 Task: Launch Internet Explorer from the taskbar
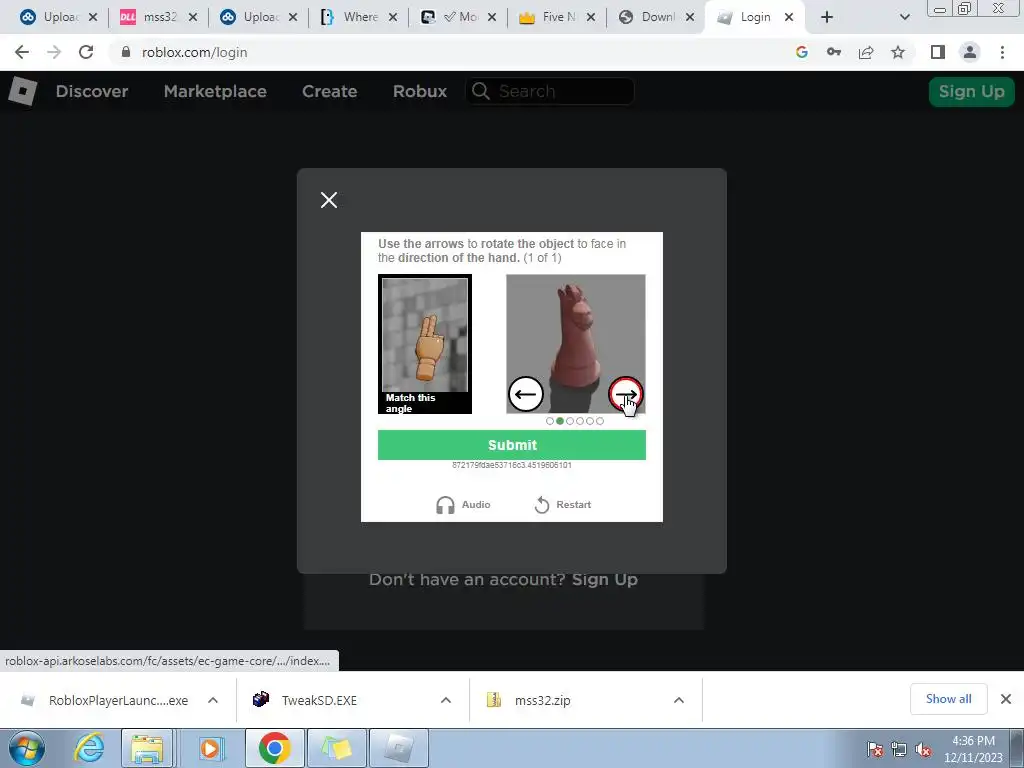pos(88,748)
